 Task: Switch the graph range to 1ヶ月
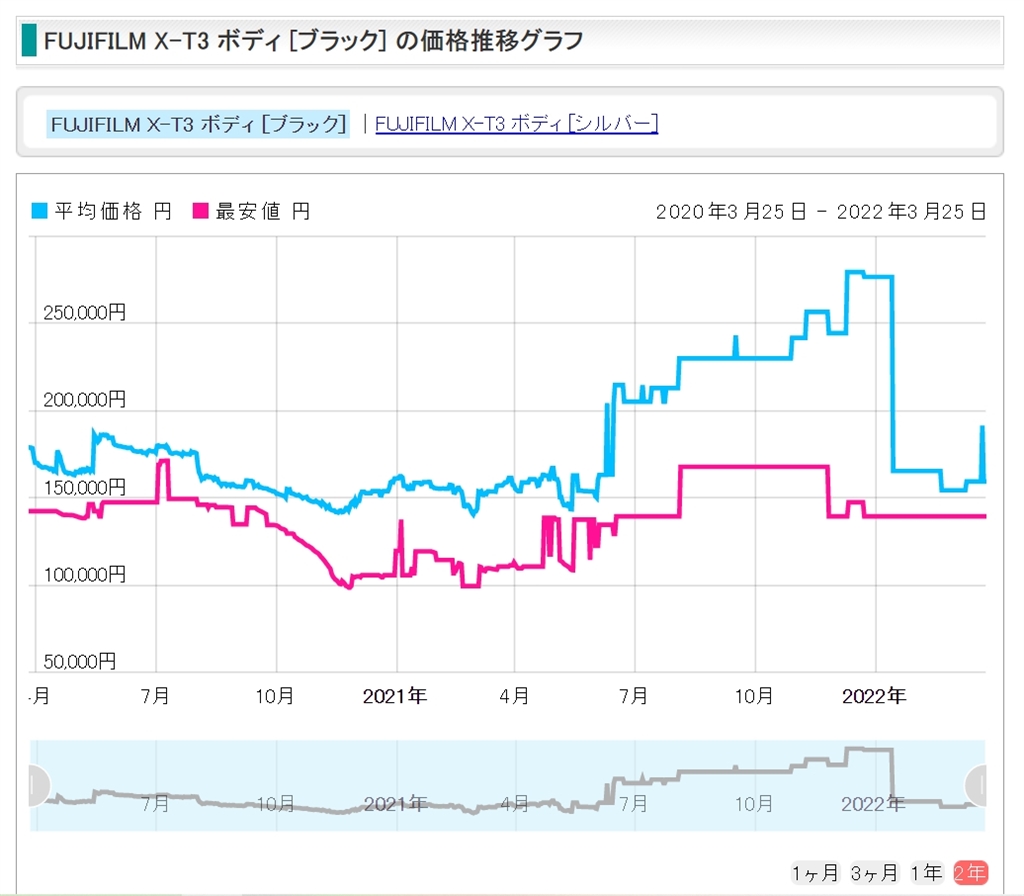click(815, 873)
